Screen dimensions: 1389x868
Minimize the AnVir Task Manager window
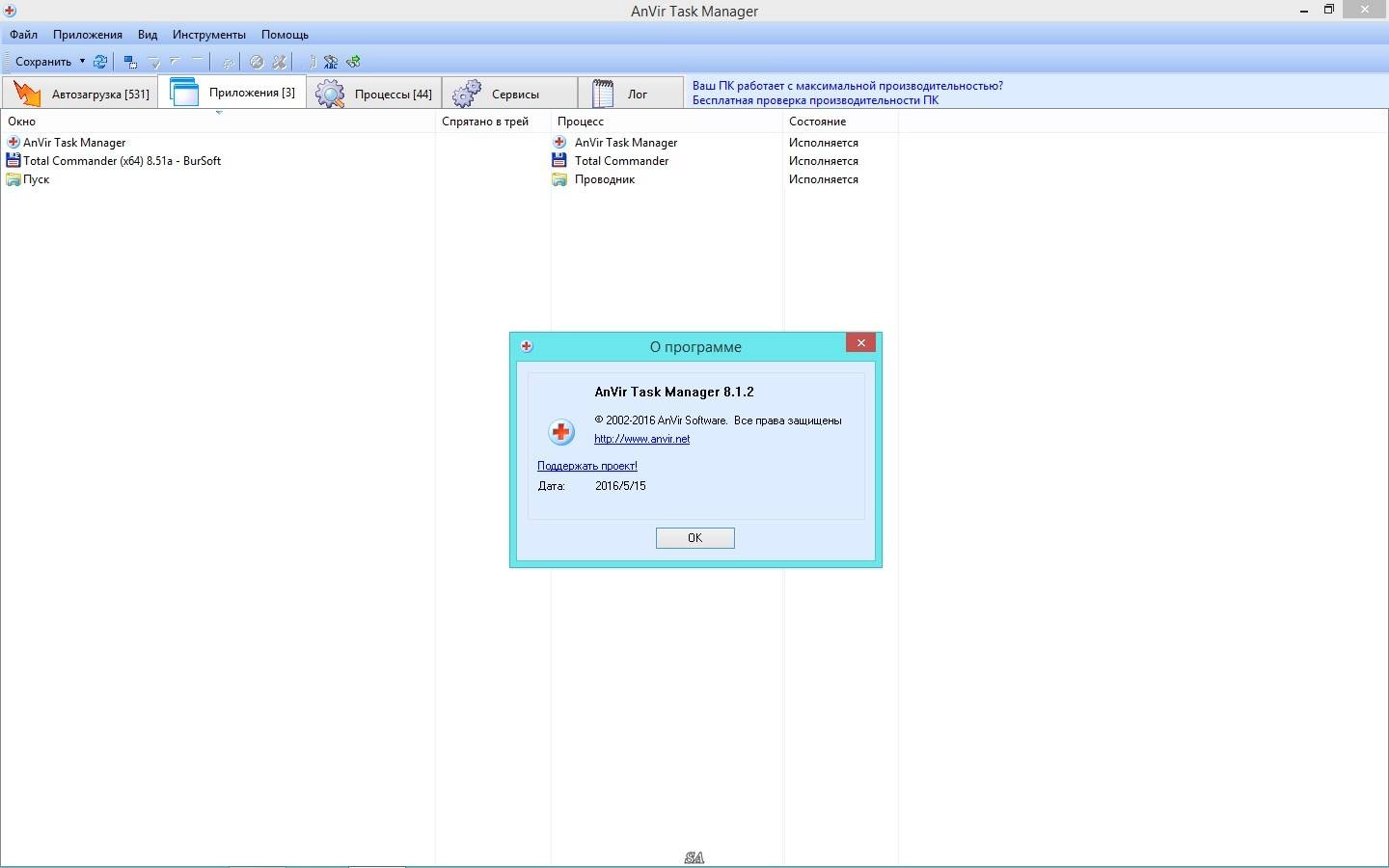click(1304, 10)
